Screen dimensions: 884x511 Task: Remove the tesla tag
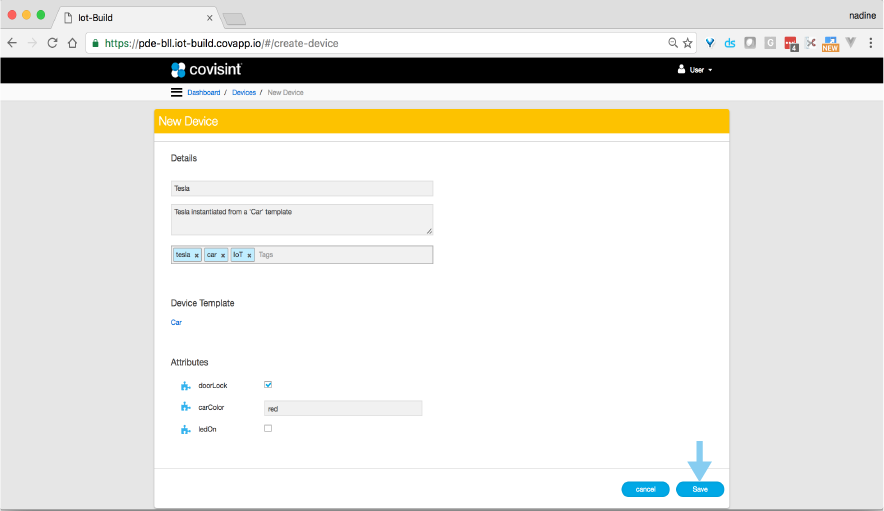[197, 256]
